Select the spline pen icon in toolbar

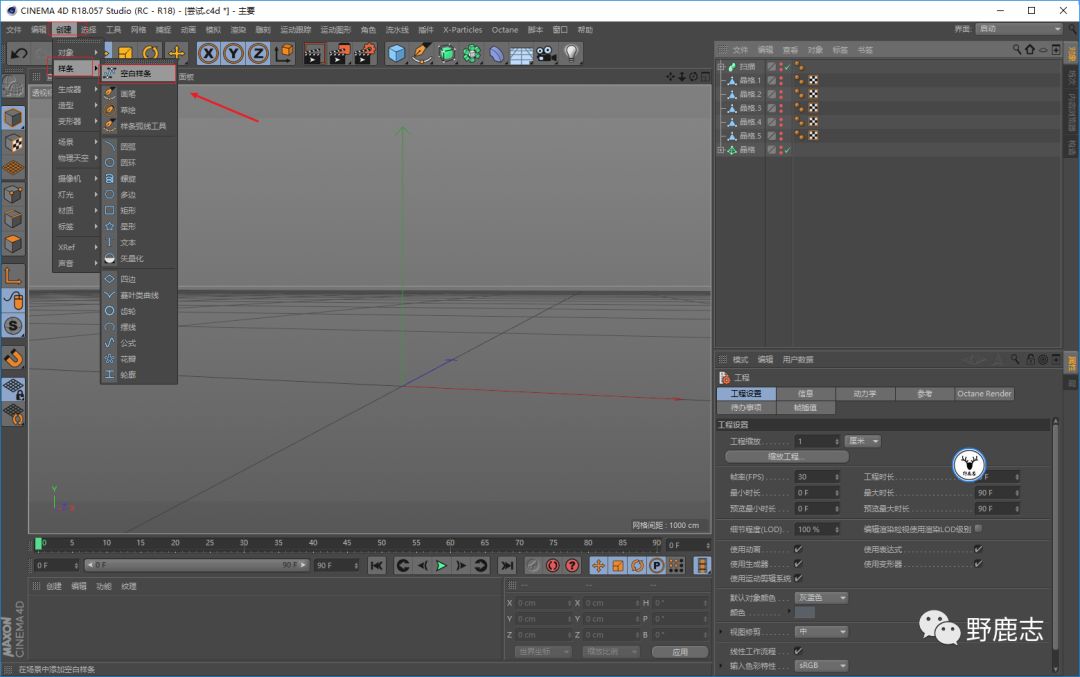pyautogui.click(x=421, y=53)
